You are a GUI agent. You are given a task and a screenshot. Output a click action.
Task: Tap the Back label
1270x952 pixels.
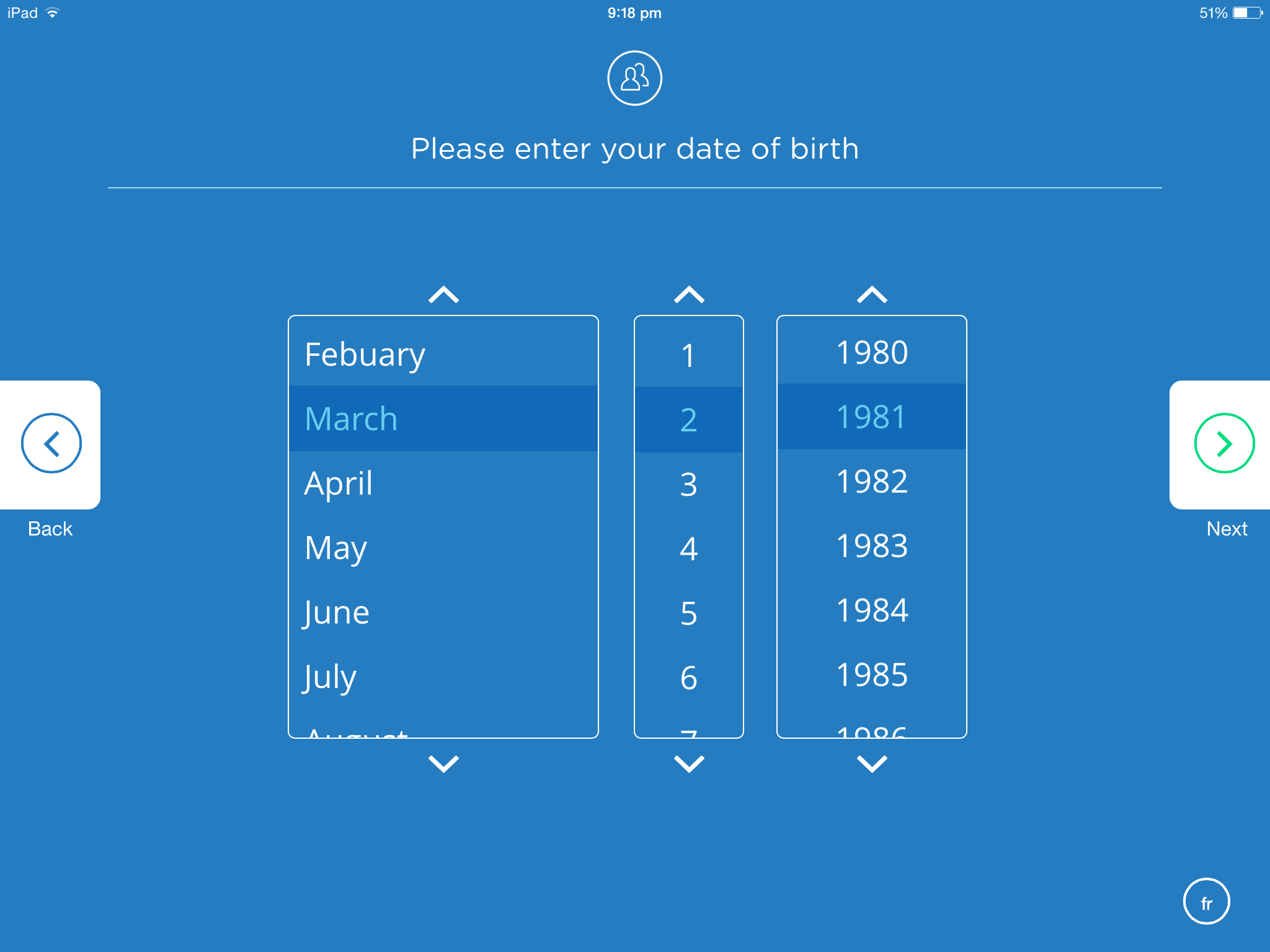coord(50,529)
